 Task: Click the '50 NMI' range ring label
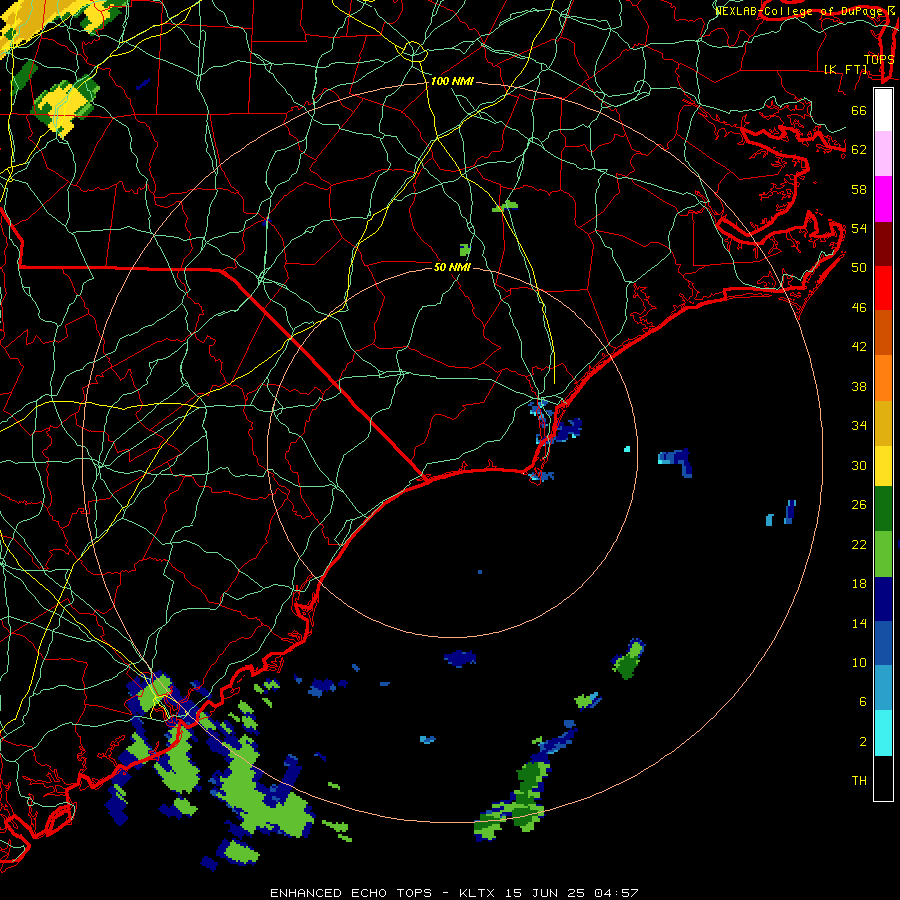[x=452, y=267]
